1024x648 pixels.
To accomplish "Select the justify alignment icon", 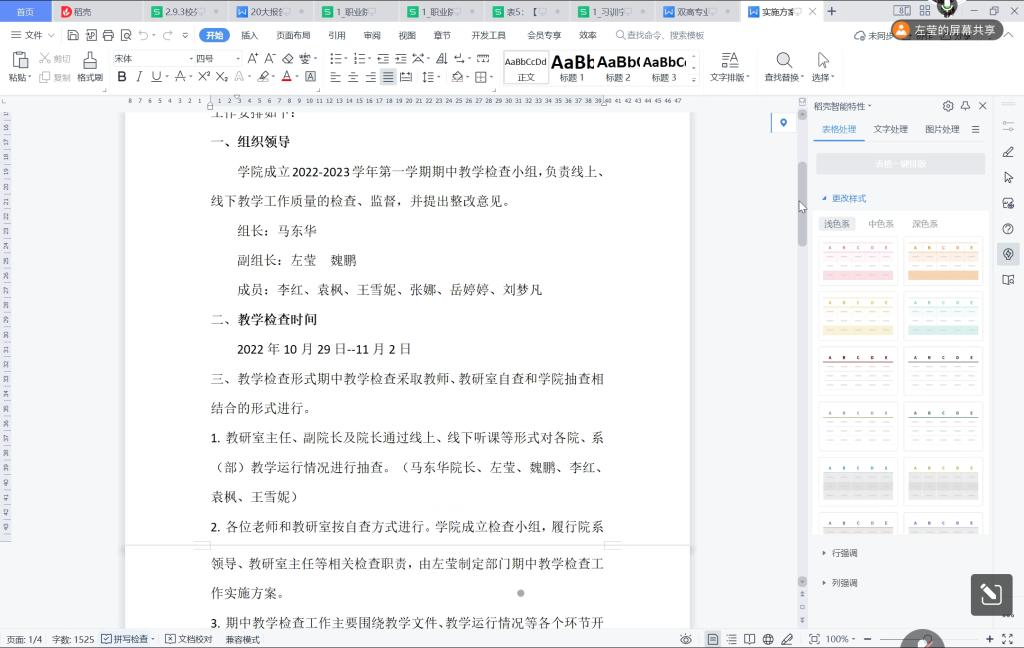I will [388, 77].
